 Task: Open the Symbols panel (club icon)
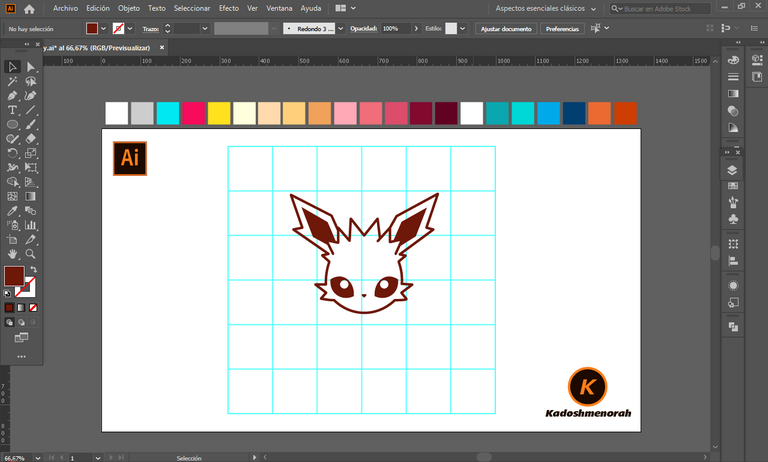pyautogui.click(x=733, y=219)
